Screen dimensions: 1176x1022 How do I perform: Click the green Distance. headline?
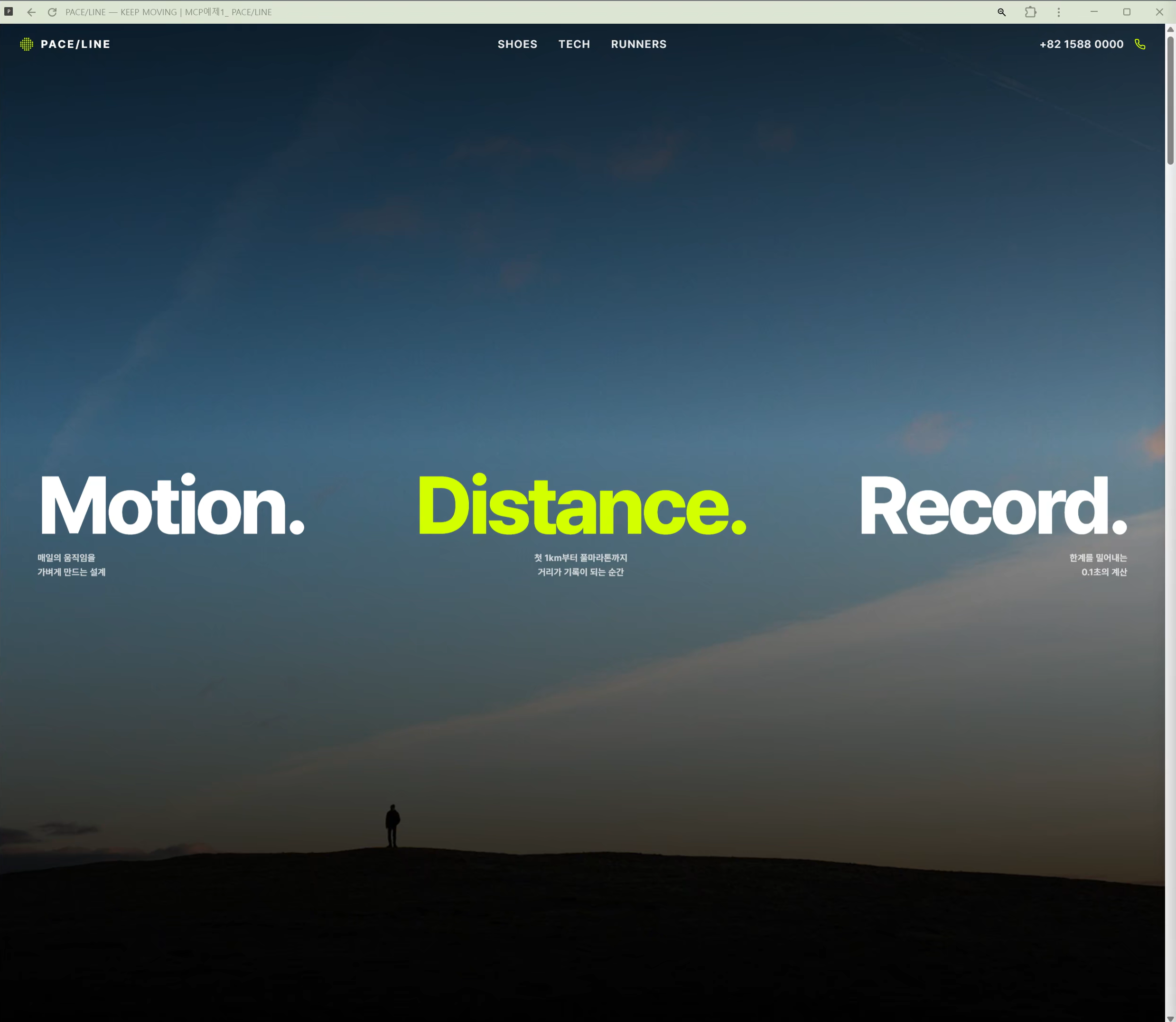(x=582, y=505)
